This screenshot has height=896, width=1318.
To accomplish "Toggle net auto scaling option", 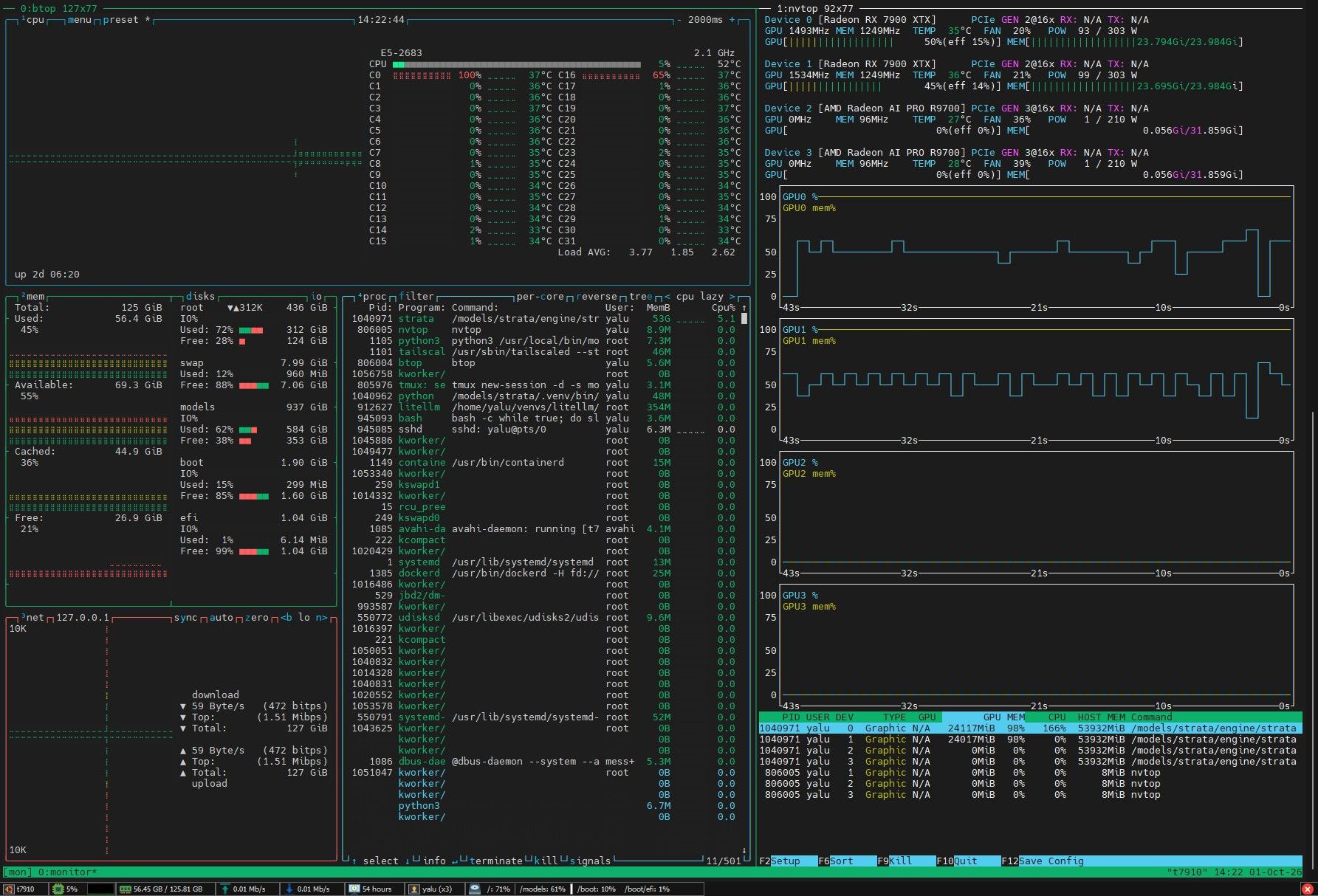I will coord(222,617).
